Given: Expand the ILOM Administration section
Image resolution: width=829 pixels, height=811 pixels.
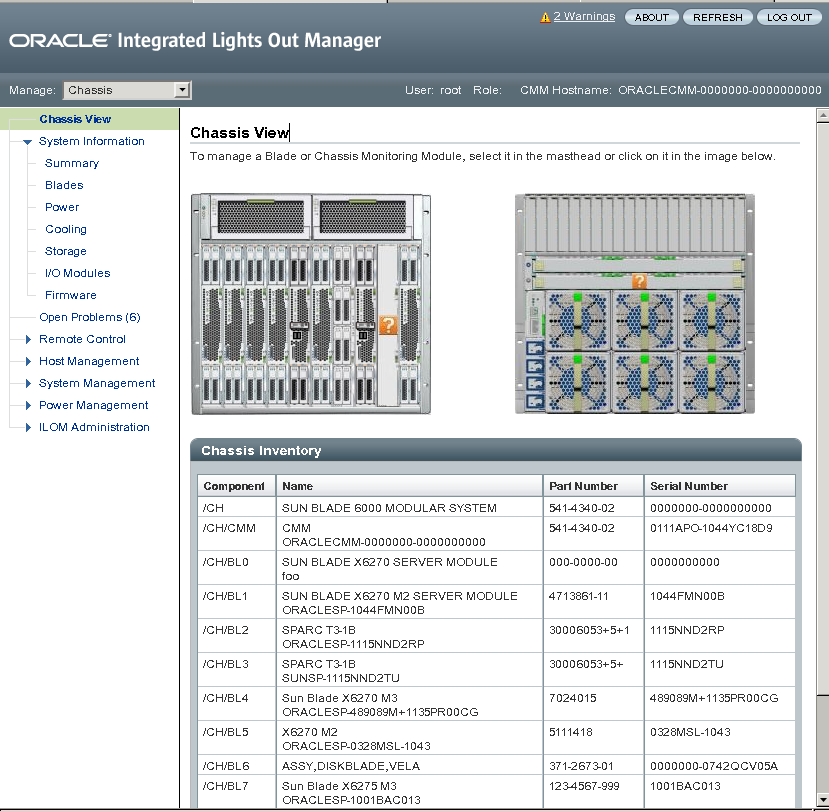Looking at the screenshot, I should (x=28, y=428).
